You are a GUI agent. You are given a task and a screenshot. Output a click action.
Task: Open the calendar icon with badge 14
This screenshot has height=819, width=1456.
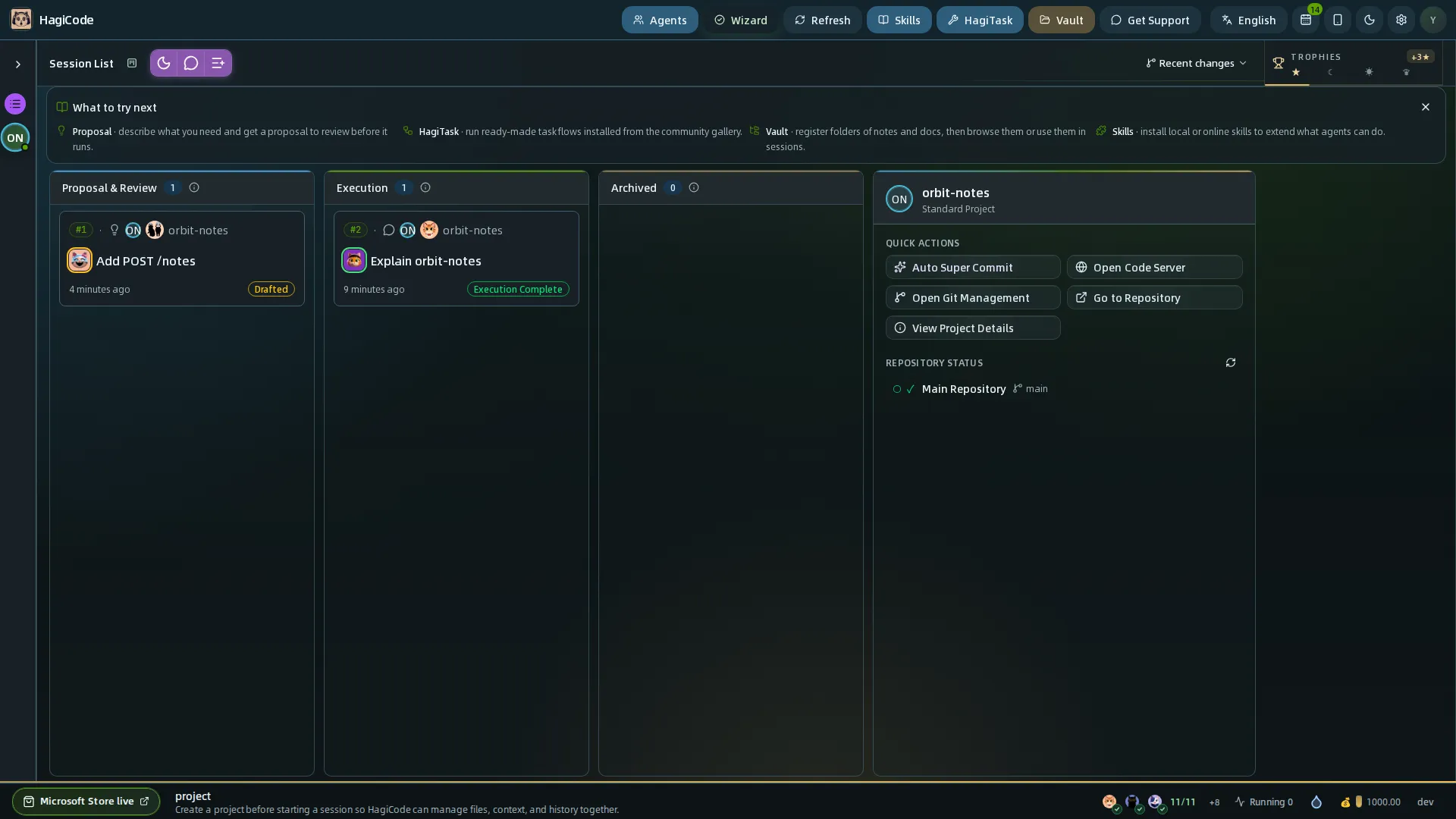1306,20
